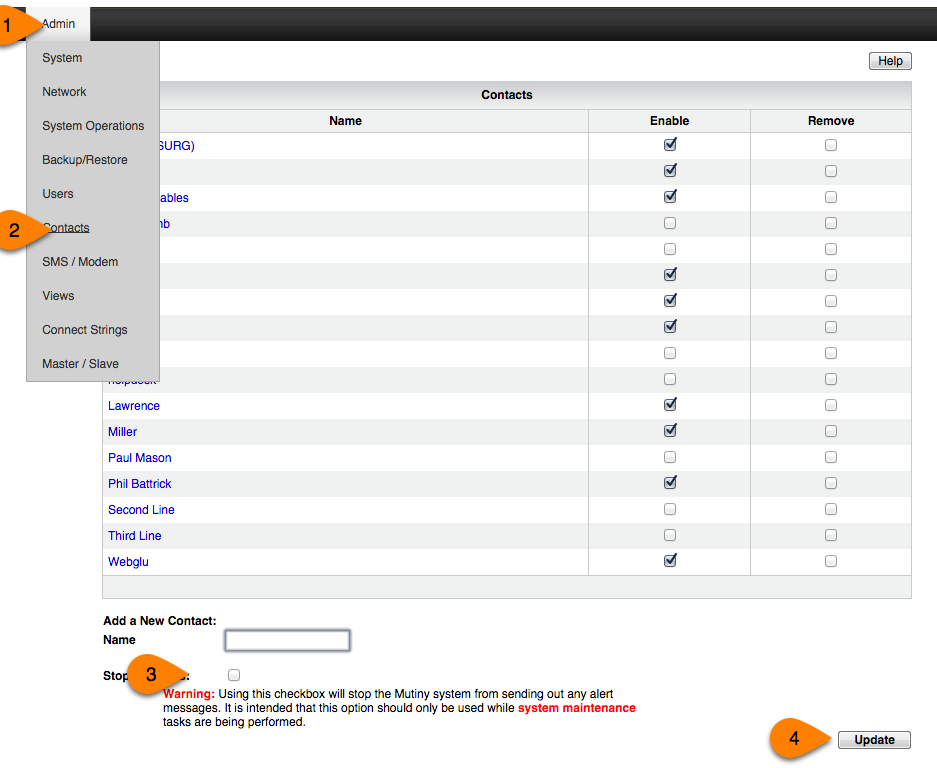Mark Miller for removal

[x=831, y=431]
